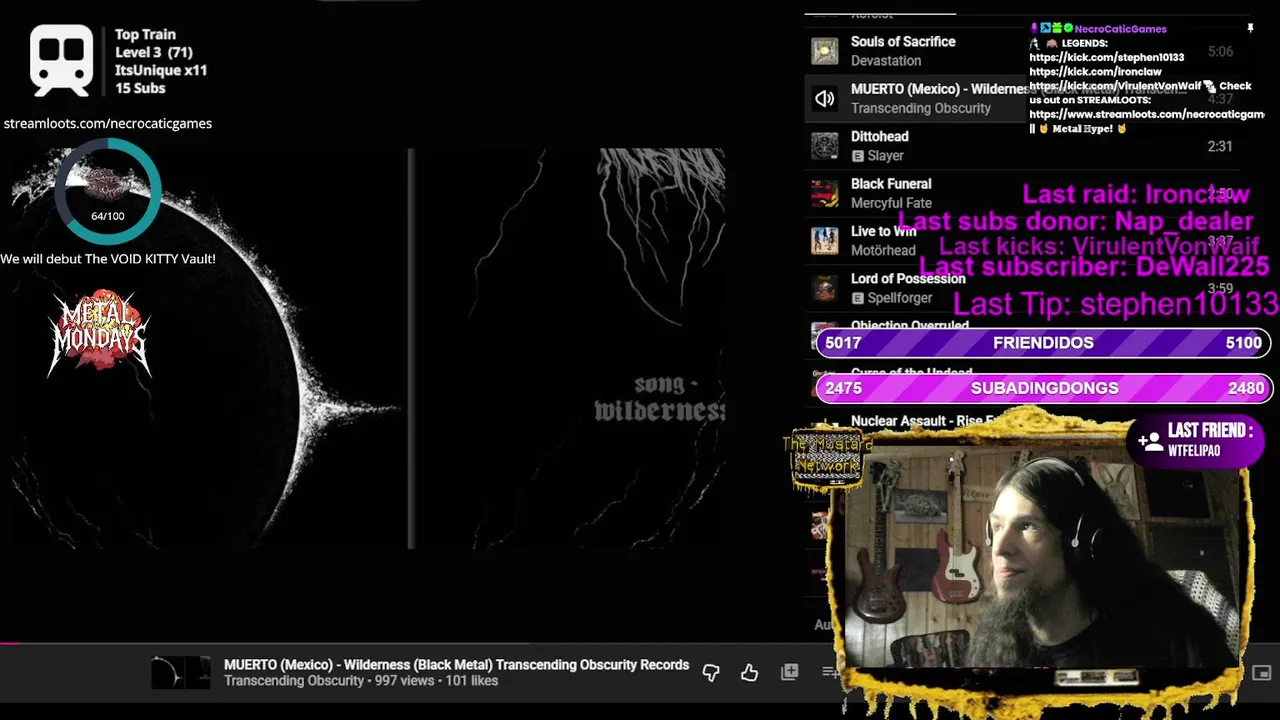Click the explicit badge beside Spellforger
Screen dimensions: 1280x720
point(857,298)
